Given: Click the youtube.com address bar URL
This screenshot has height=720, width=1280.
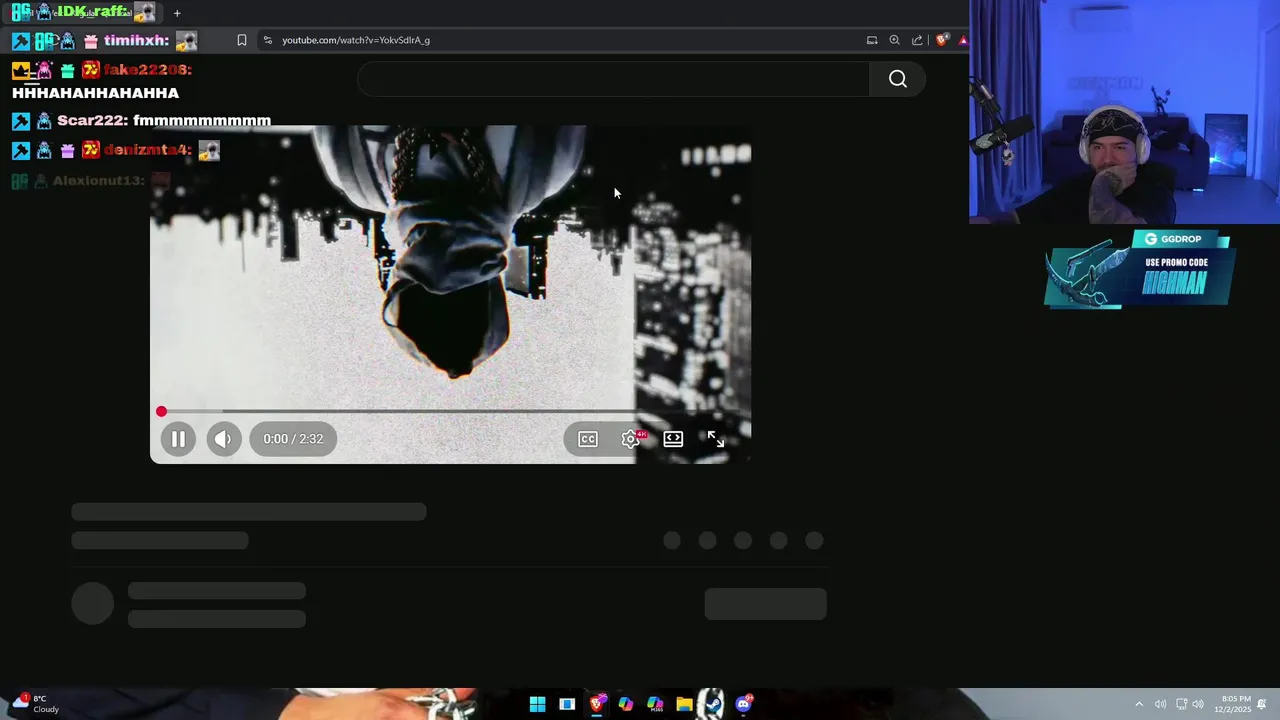Looking at the screenshot, I should (x=356, y=40).
